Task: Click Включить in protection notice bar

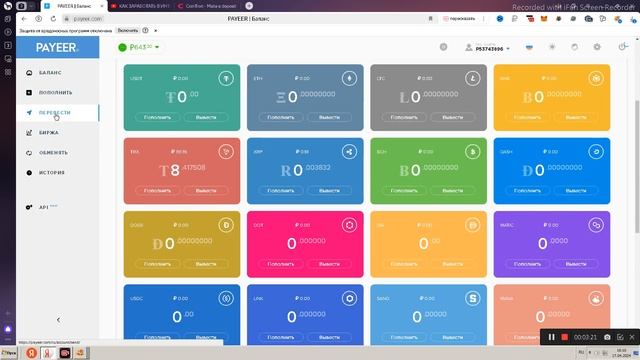Action: (128, 30)
